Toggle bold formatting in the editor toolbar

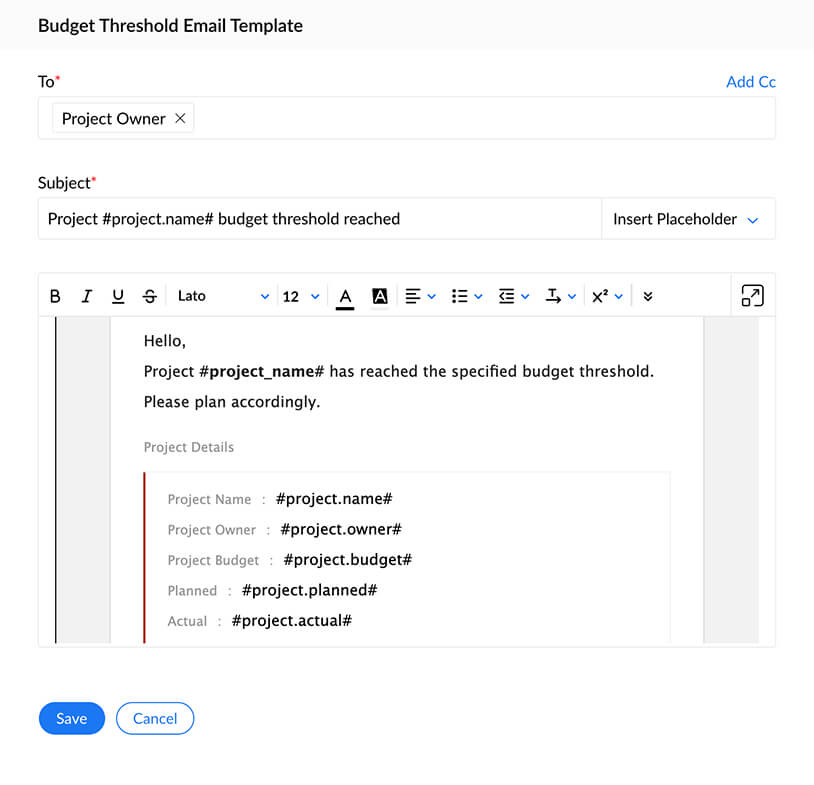coord(55,296)
